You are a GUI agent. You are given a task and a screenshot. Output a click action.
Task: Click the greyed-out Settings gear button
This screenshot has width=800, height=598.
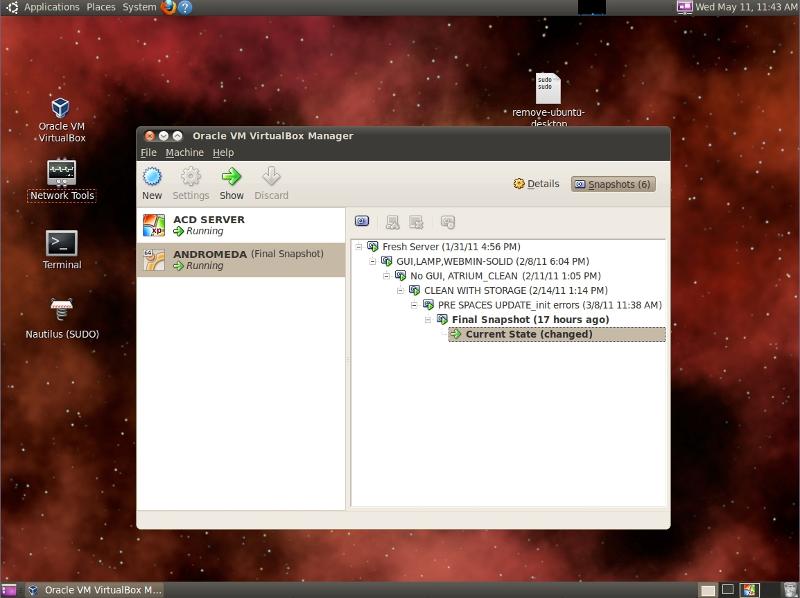(x=191, y=183)
